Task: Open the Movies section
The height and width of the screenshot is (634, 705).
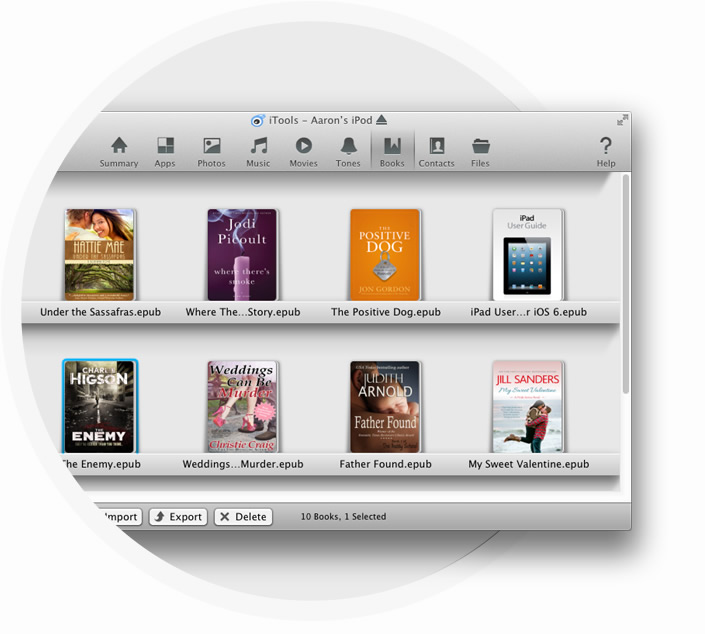Action: click(303, 151)
